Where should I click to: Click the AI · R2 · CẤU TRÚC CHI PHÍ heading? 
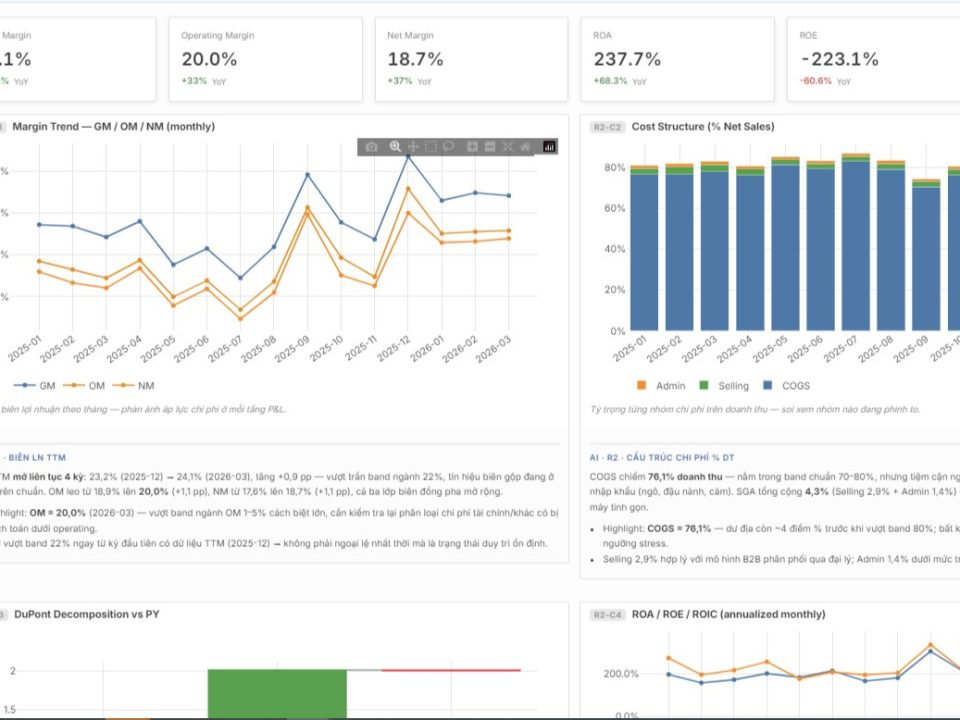click(662, 457)
